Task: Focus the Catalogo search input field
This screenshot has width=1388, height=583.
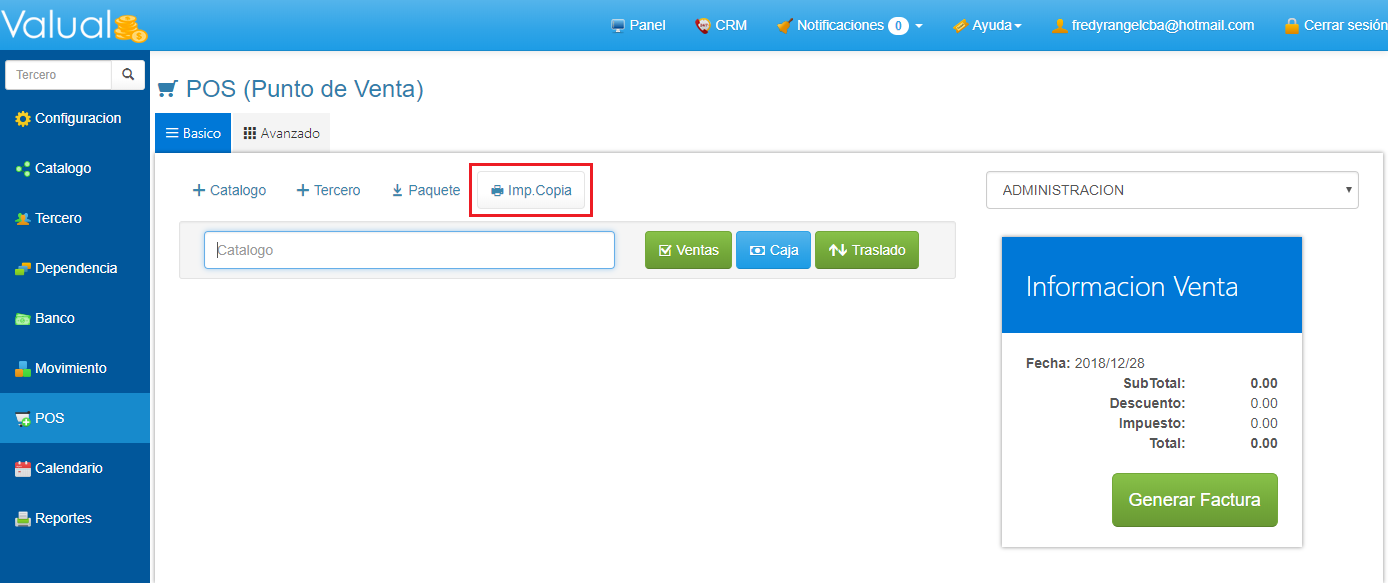Action: coord(409,250)
